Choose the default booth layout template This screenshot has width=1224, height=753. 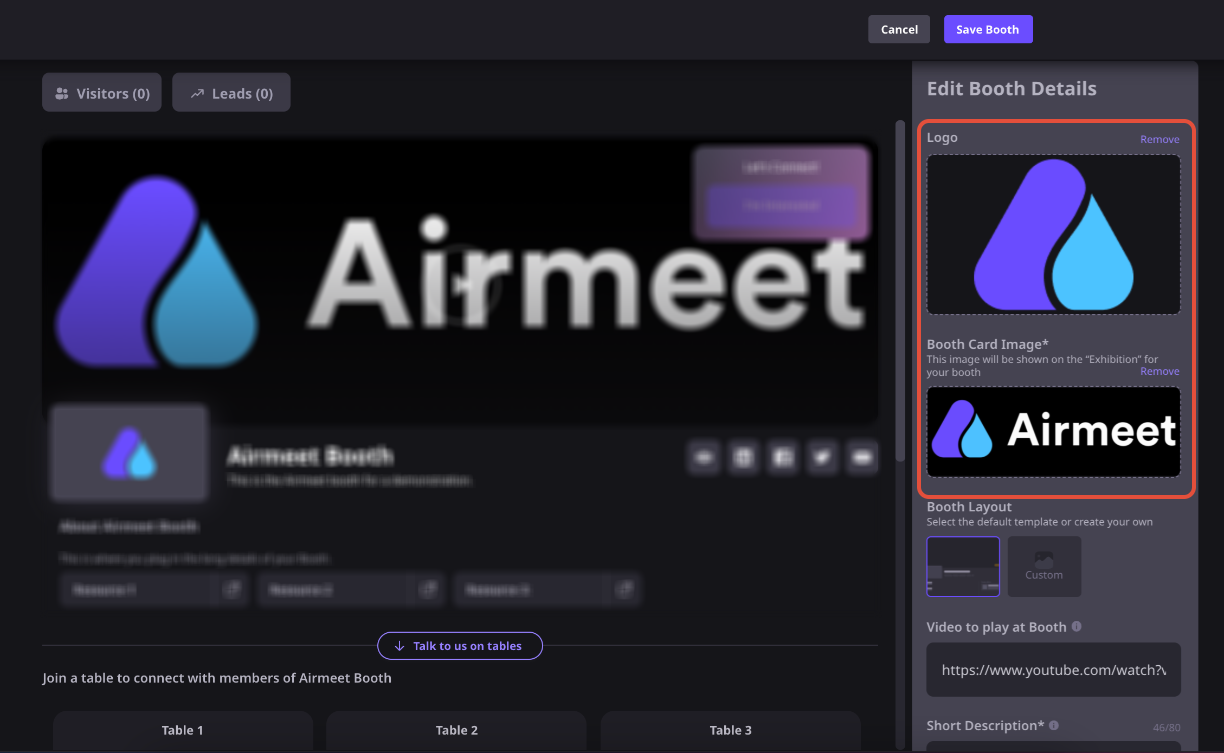pyautogui.click(x=963, y=566)
